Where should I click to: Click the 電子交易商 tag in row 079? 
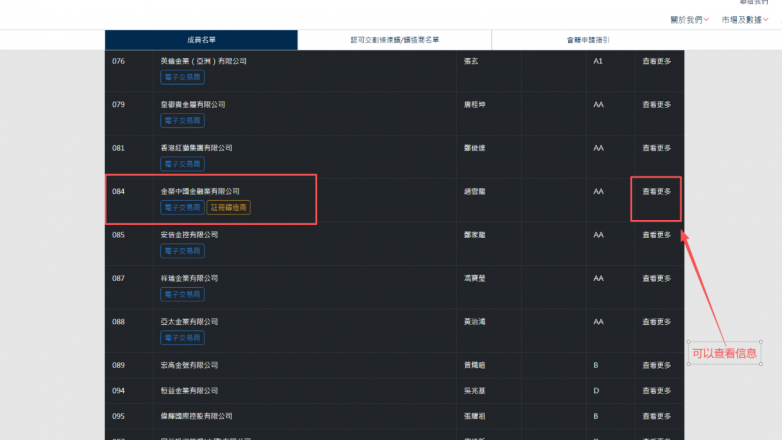tap(182, 121)
